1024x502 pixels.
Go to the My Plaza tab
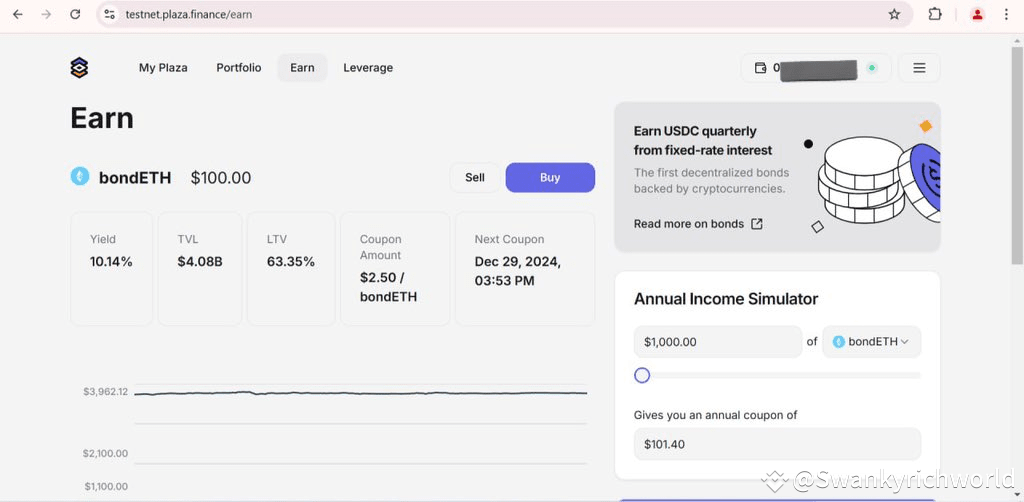pyautogui.click(x=163, y=68)
